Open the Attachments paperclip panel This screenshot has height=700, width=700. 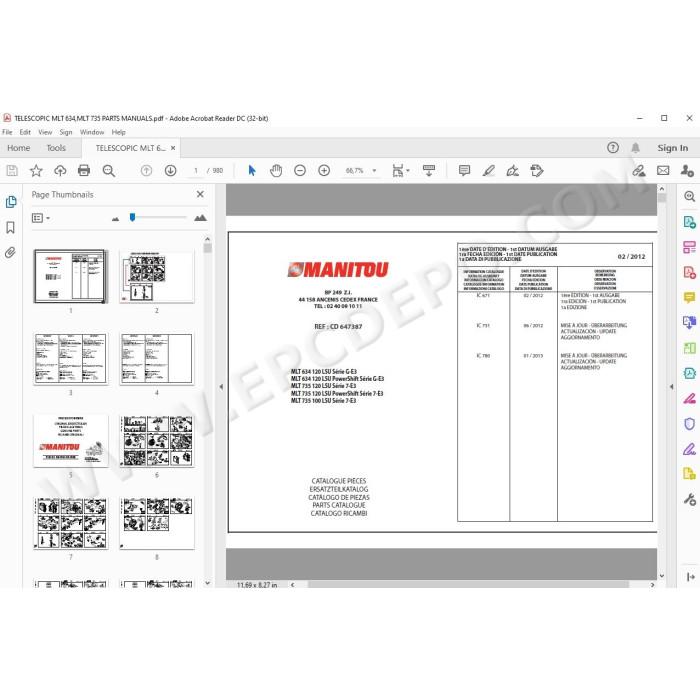coord(10,253)
